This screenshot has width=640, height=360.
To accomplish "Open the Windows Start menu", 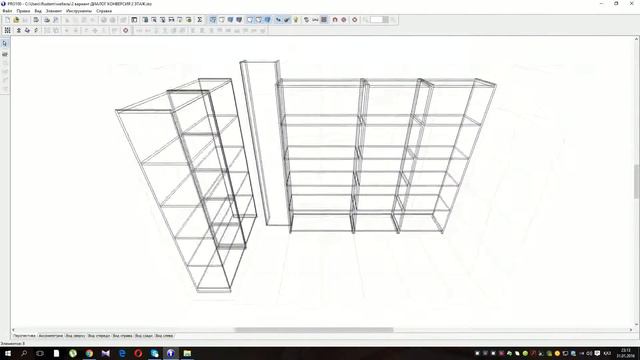I will (x=8, y=353).
